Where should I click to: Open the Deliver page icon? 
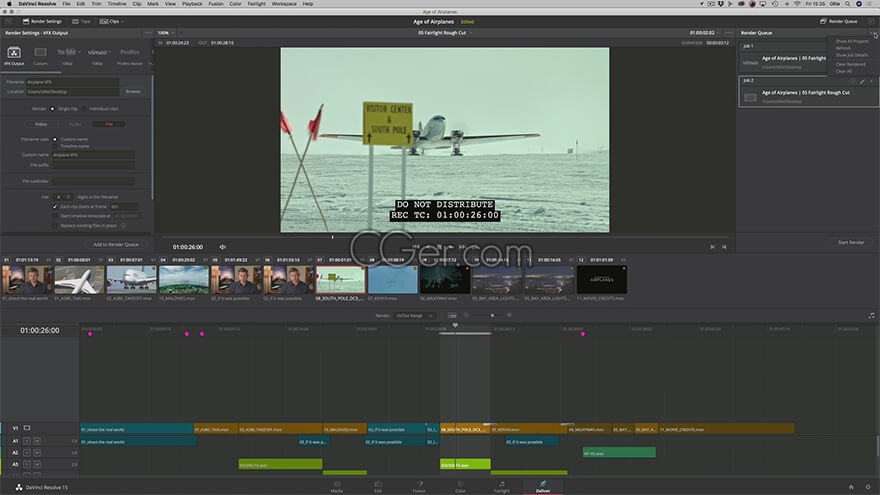[x=543, y=486]
